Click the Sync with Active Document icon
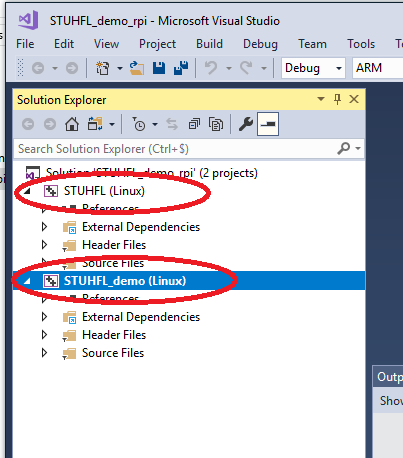 coord(172,124)
